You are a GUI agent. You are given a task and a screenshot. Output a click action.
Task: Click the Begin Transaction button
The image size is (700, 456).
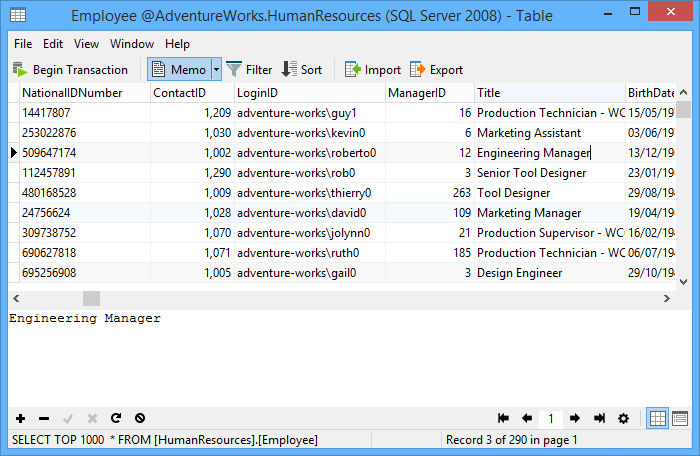[71, 70]
